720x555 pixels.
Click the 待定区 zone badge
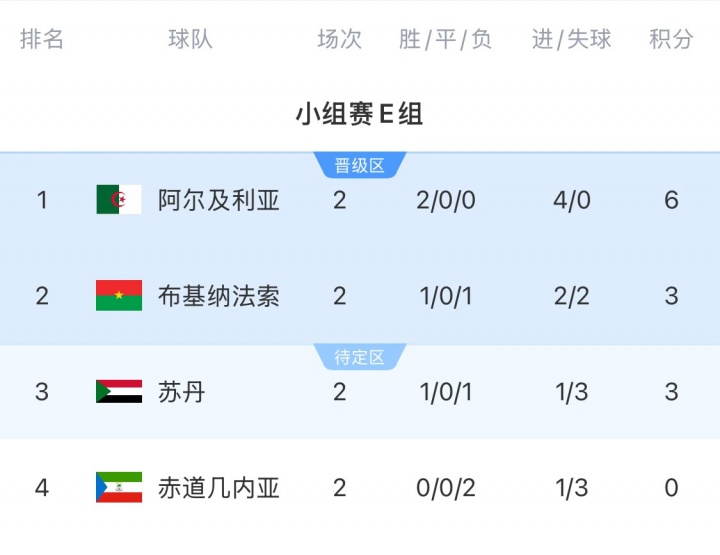(x=359, y=357)
